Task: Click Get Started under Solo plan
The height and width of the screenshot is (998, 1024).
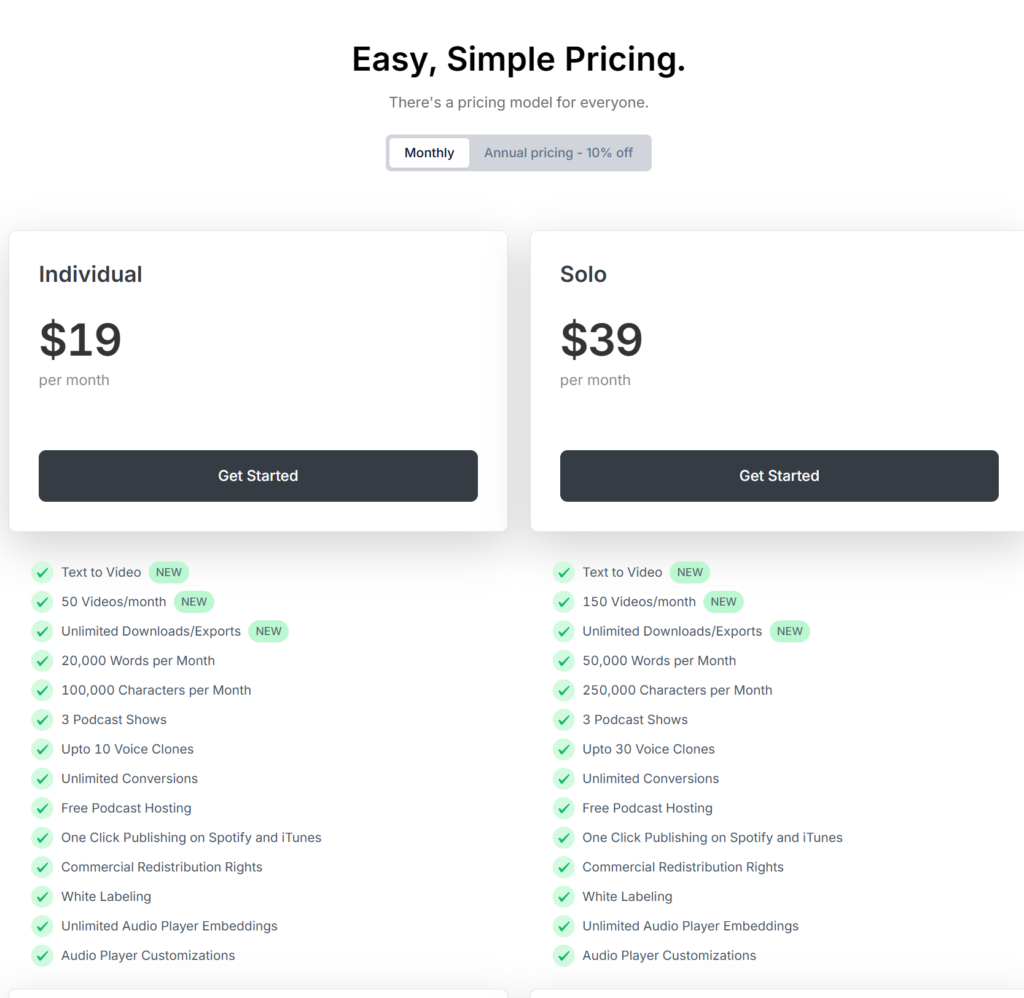Action: (x=779, y=475)
